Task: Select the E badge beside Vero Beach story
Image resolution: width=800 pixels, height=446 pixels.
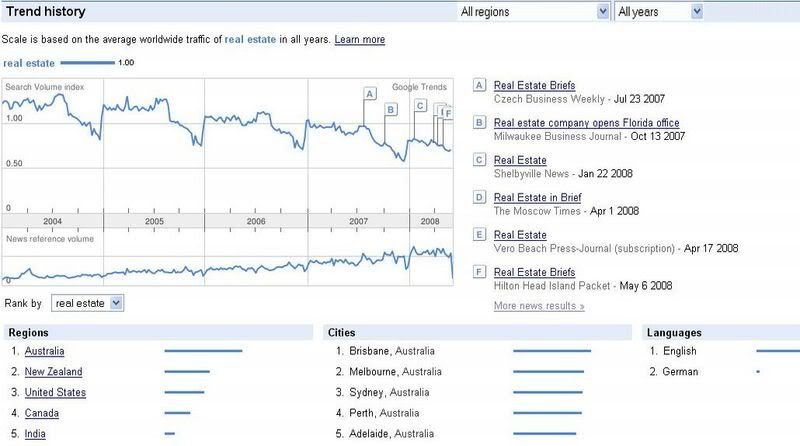Action: click(x=479, y=235)
